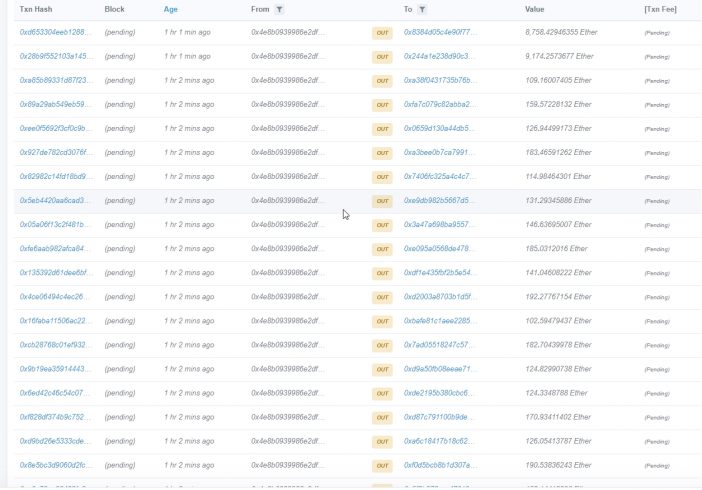Click OUT badge in the 8,758.42946355 Ether row
The image size is (702, 490).
click(382, 33)
